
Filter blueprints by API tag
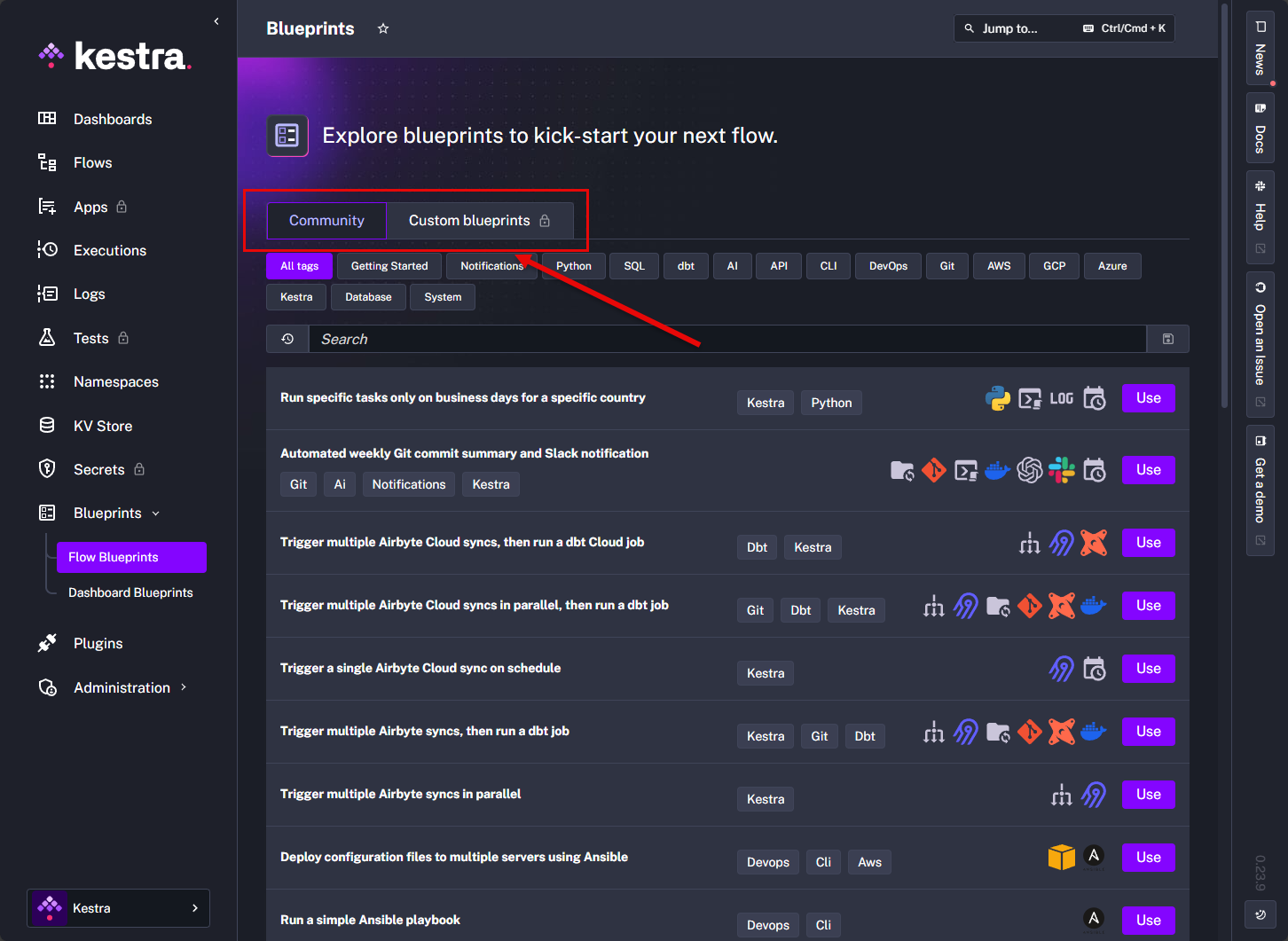tap(779, 266)
